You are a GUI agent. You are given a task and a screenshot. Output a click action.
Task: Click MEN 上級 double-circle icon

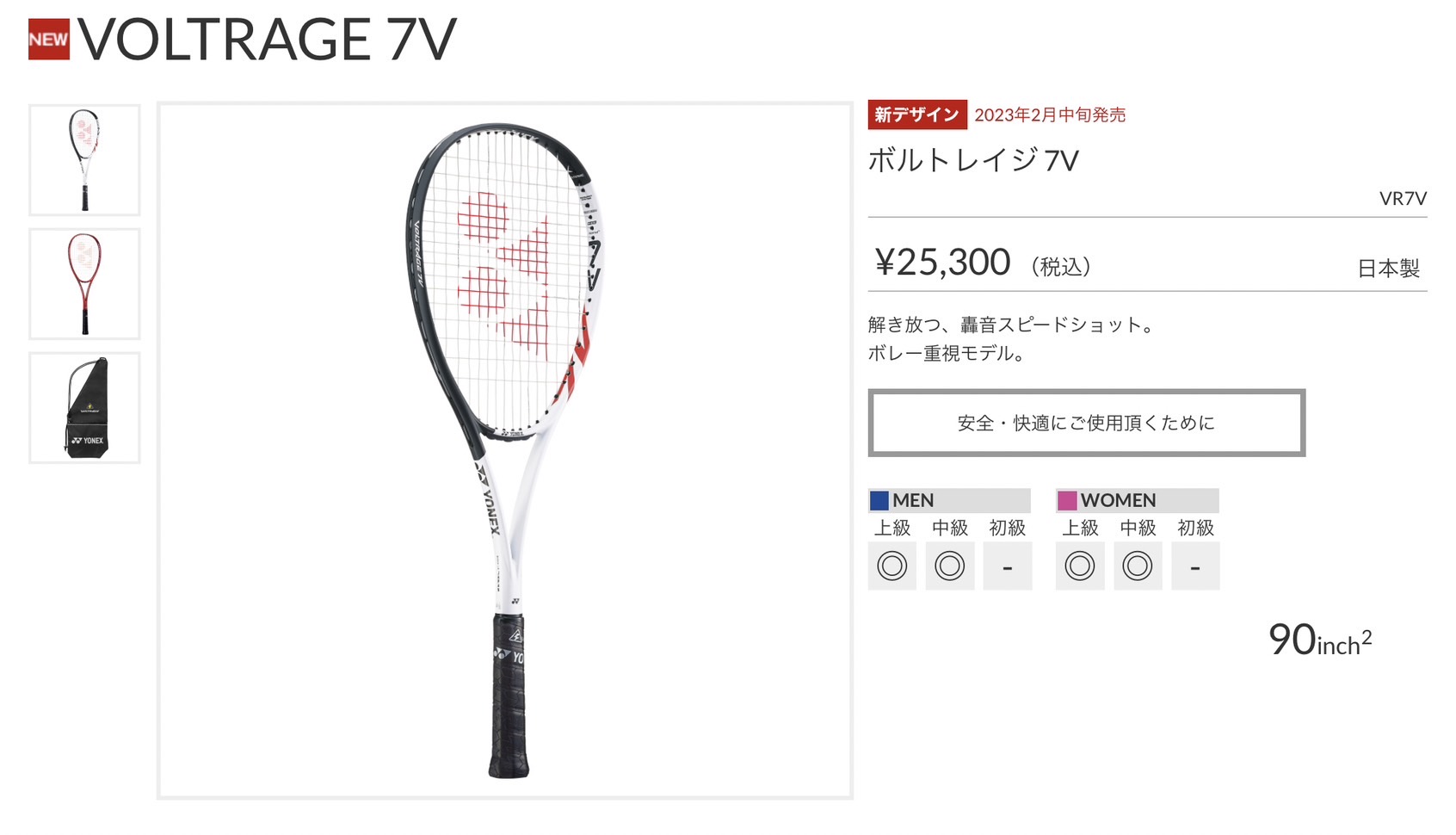pyautogui.click(x=892, y=566)
